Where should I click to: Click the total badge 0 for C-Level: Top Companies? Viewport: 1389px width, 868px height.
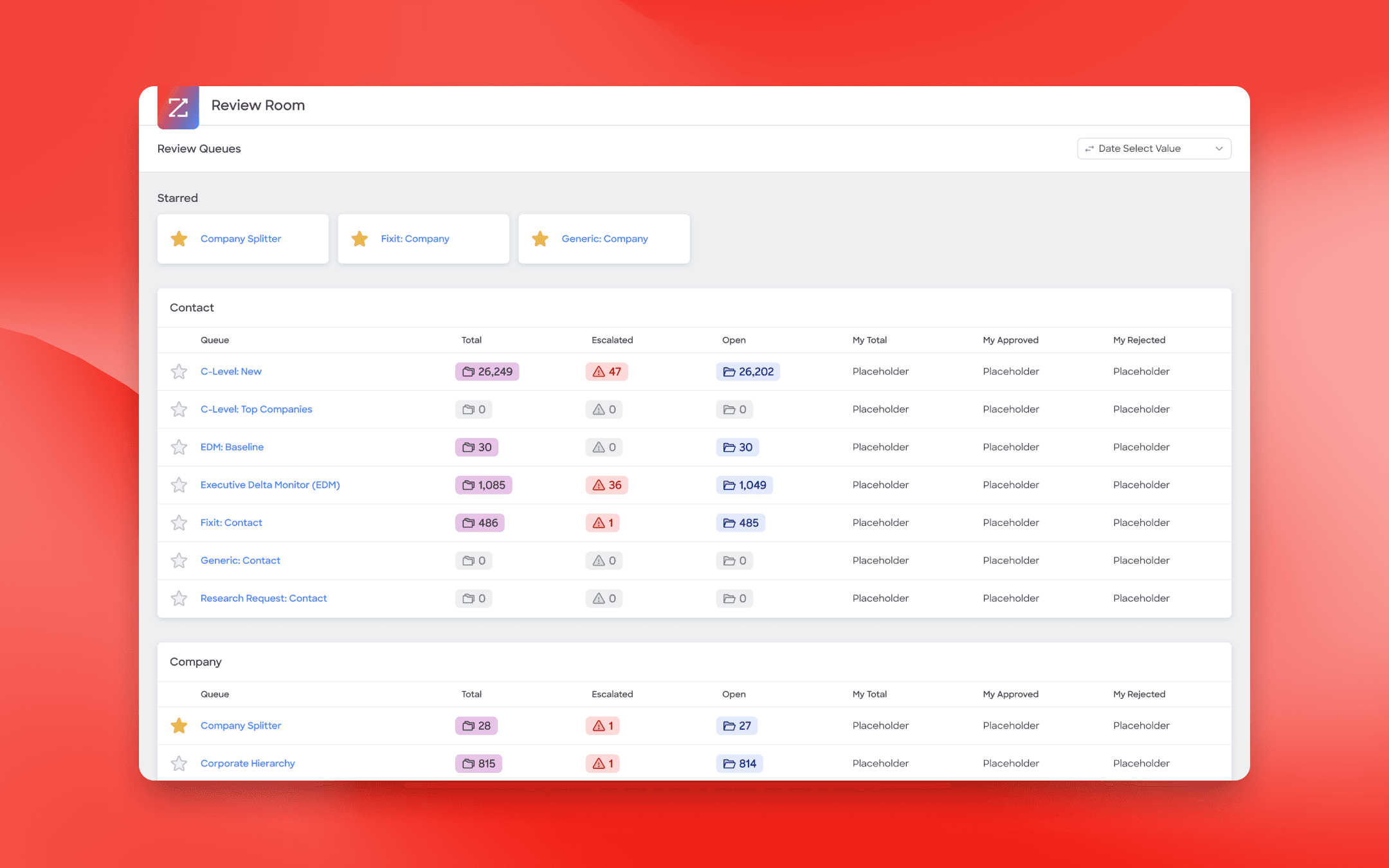[x=474, y=410]
